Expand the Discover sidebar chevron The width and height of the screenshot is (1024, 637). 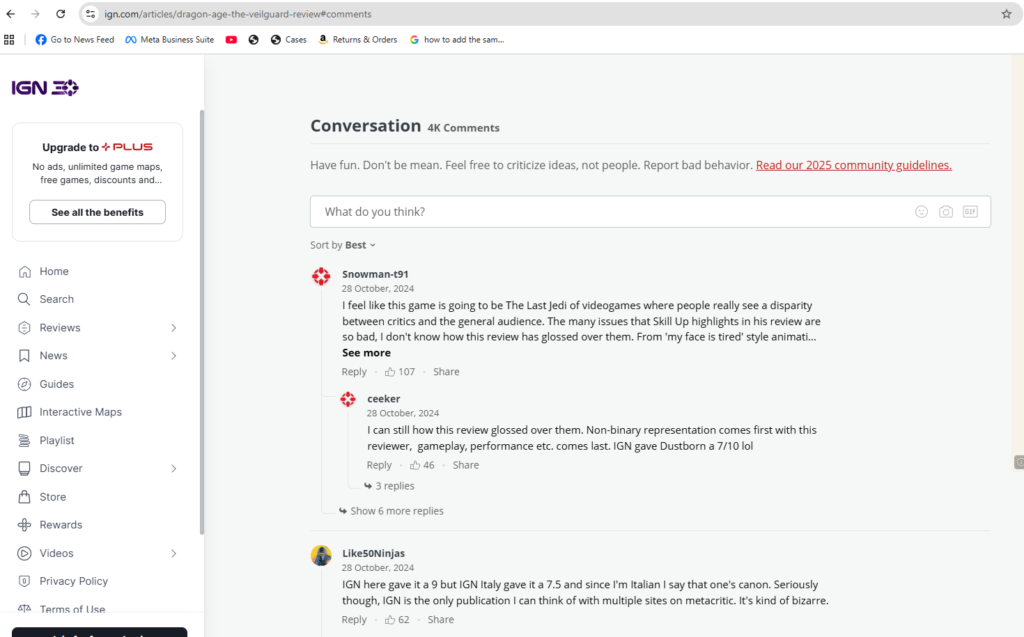coord(173,469)
